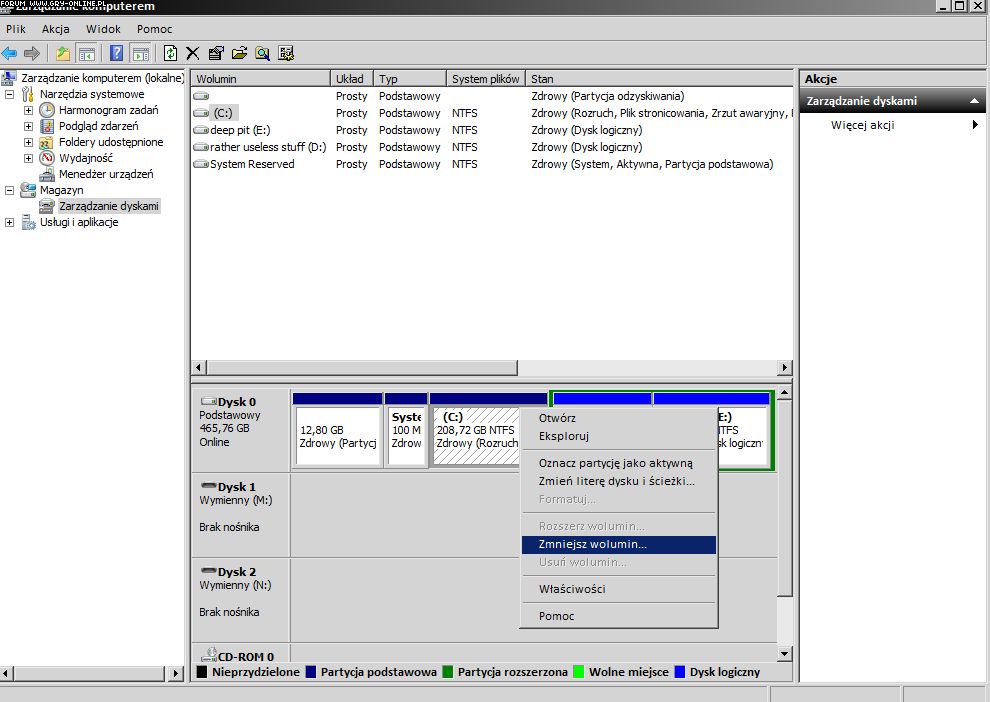Expand Usługi i aplikacje branch
This screenshot has width=990, height=702.
click(9, 222)
